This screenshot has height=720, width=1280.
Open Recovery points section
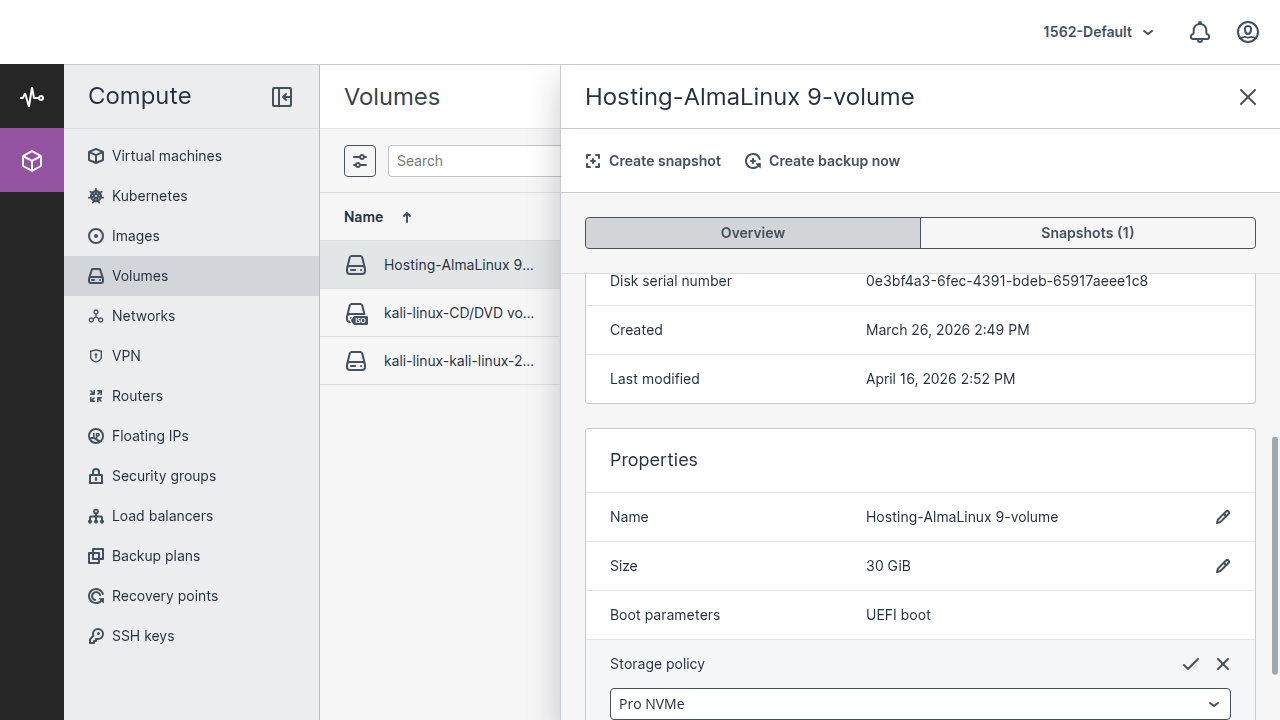tap(191, 596)
